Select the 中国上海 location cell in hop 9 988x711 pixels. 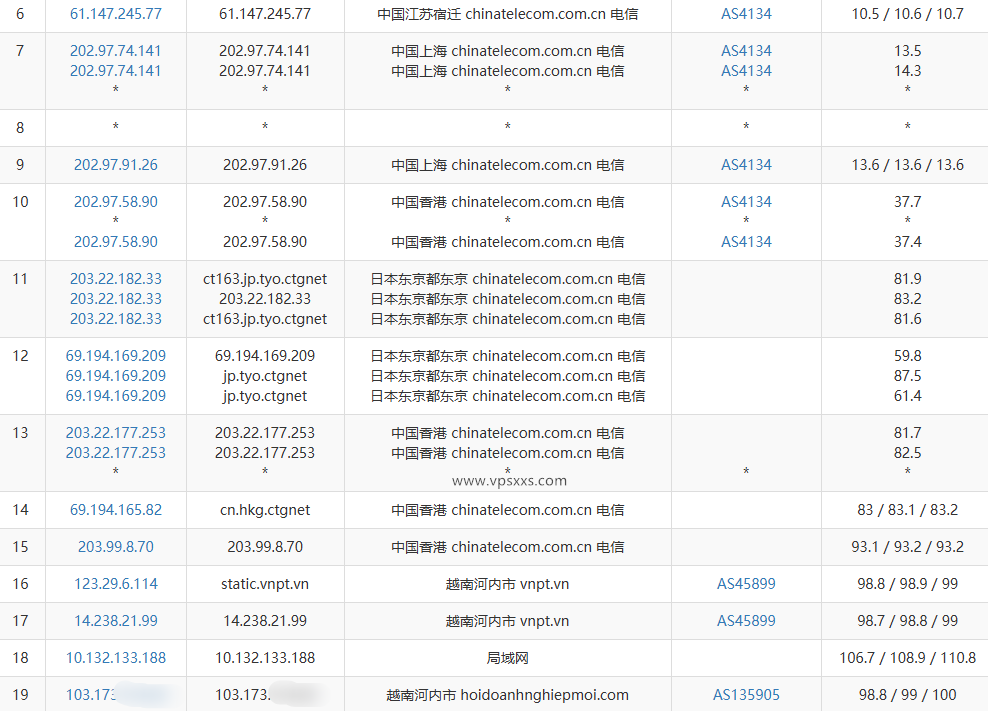507,165
